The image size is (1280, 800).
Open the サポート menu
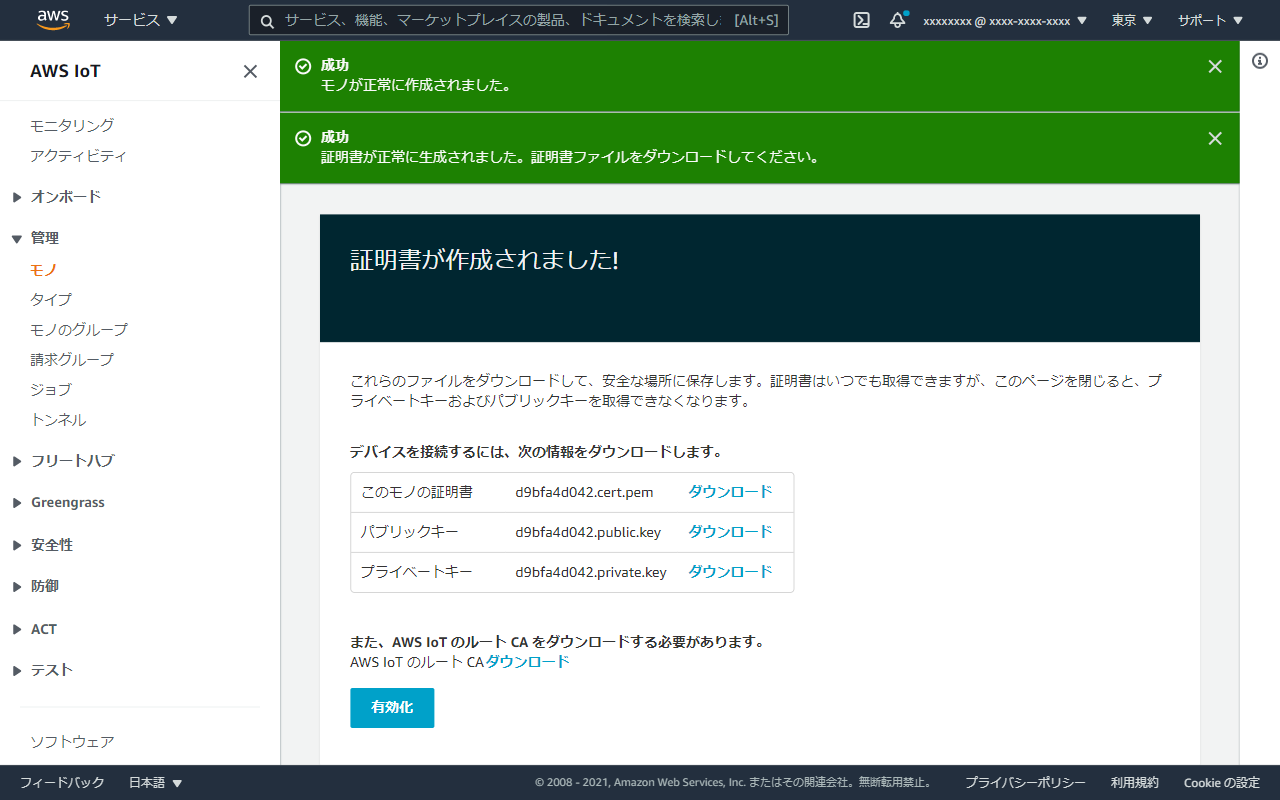click(x=1209, y=19)
